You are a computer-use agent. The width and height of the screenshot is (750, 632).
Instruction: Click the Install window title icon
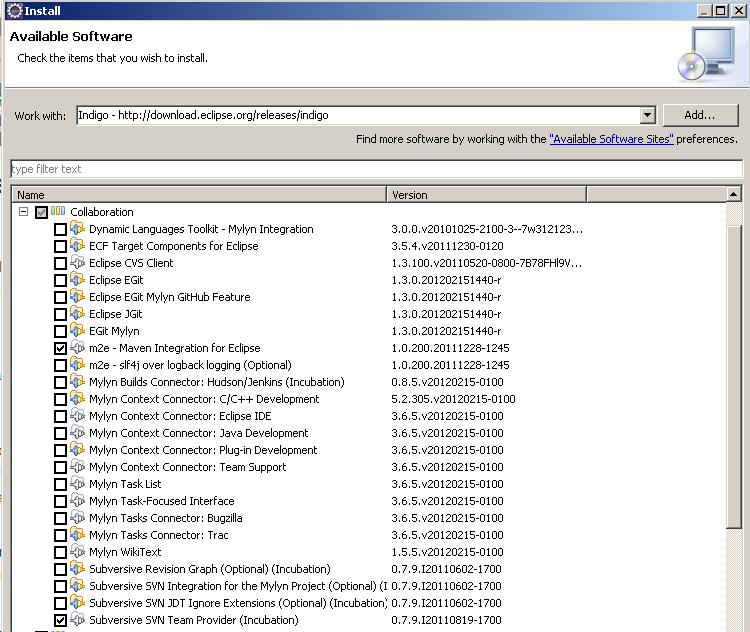pyautogui.click(x=14, y=11)
